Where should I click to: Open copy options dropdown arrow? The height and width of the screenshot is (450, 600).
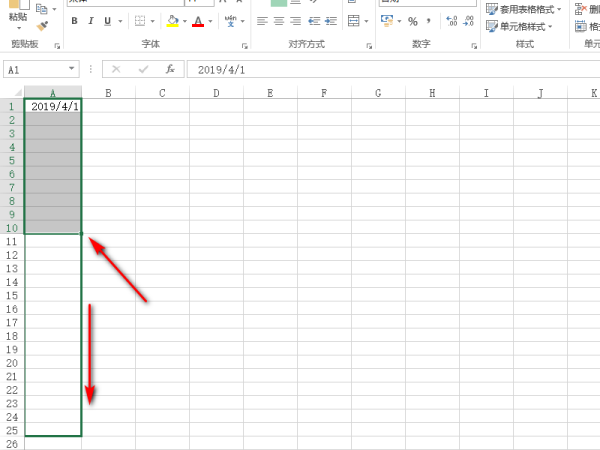[54, 9]
